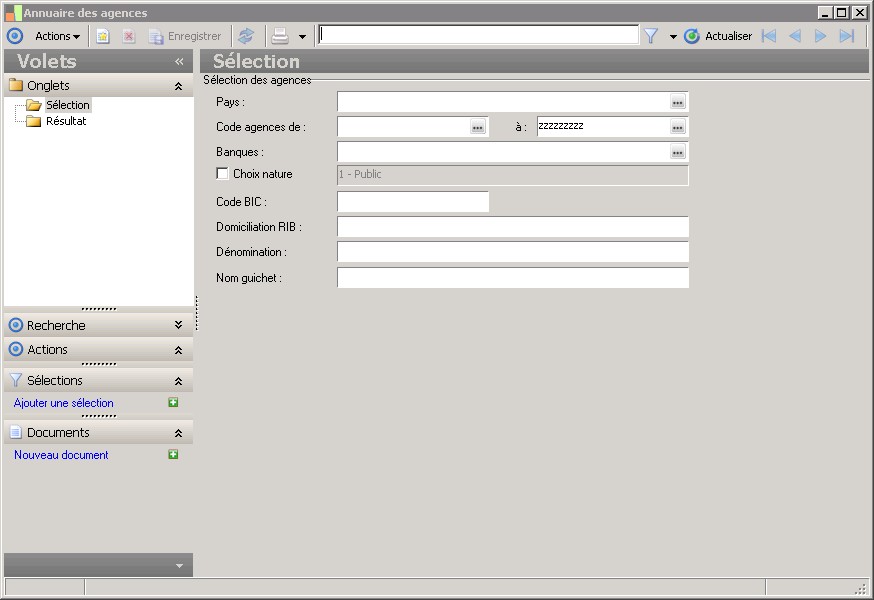Click the Ajouter une sélection link
The image size is (874, 600).
tap(64, 403)
